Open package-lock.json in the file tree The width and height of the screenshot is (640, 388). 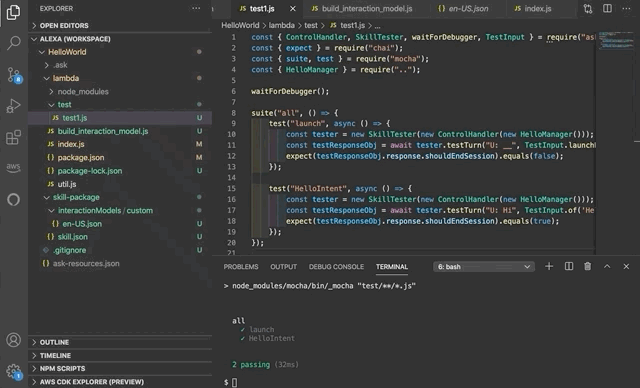pos(120,171)
